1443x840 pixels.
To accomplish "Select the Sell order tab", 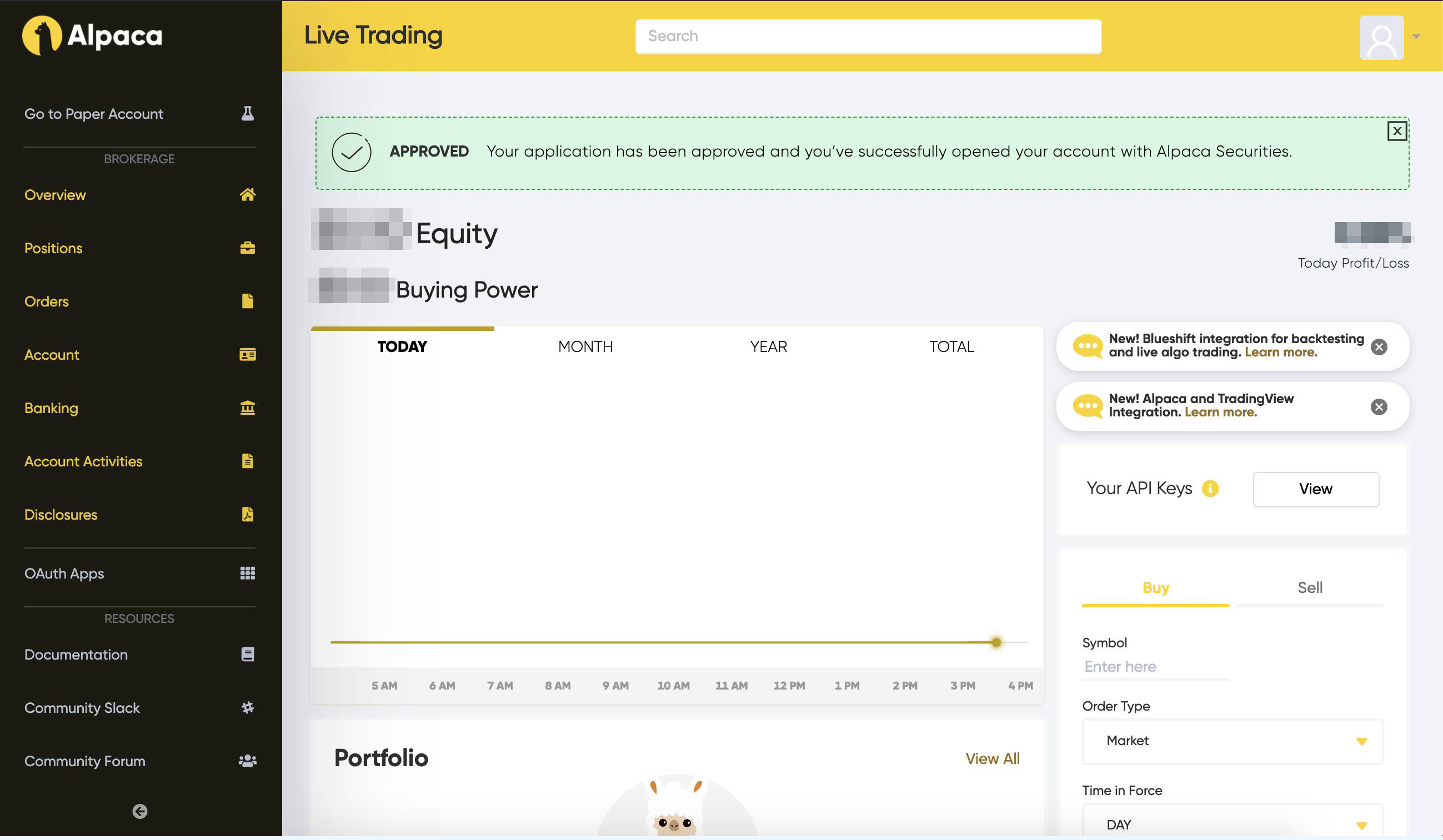I will [1310, 587].
